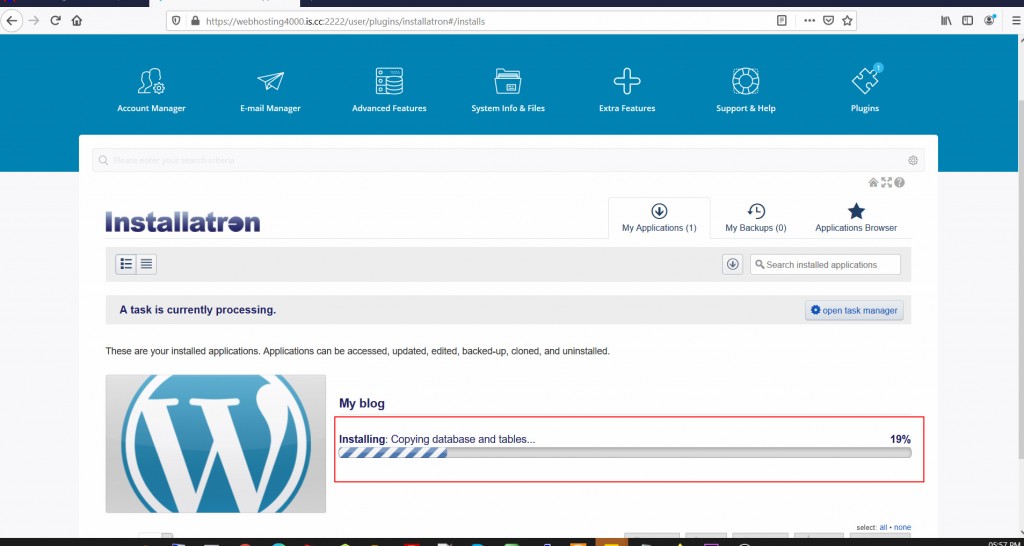Click 'A task is currently processing' message
The height and width of the screenshot is (546, 1024).
pos(198,310)
